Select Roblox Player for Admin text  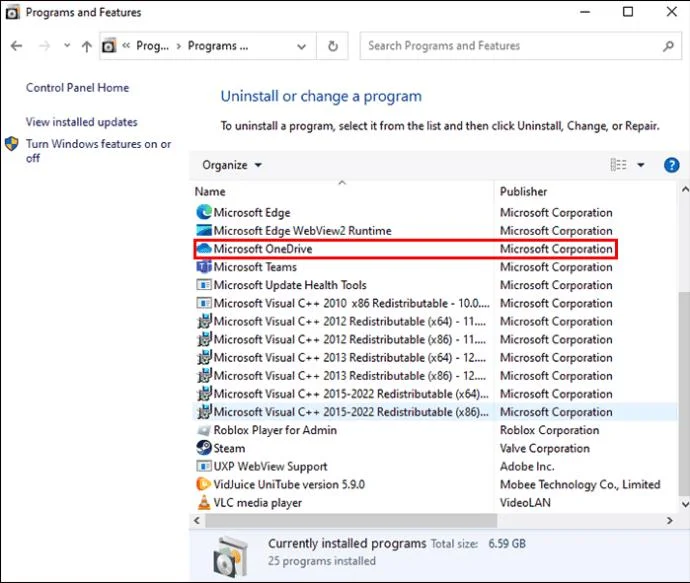pyautogui.click(x=275, y=430)
